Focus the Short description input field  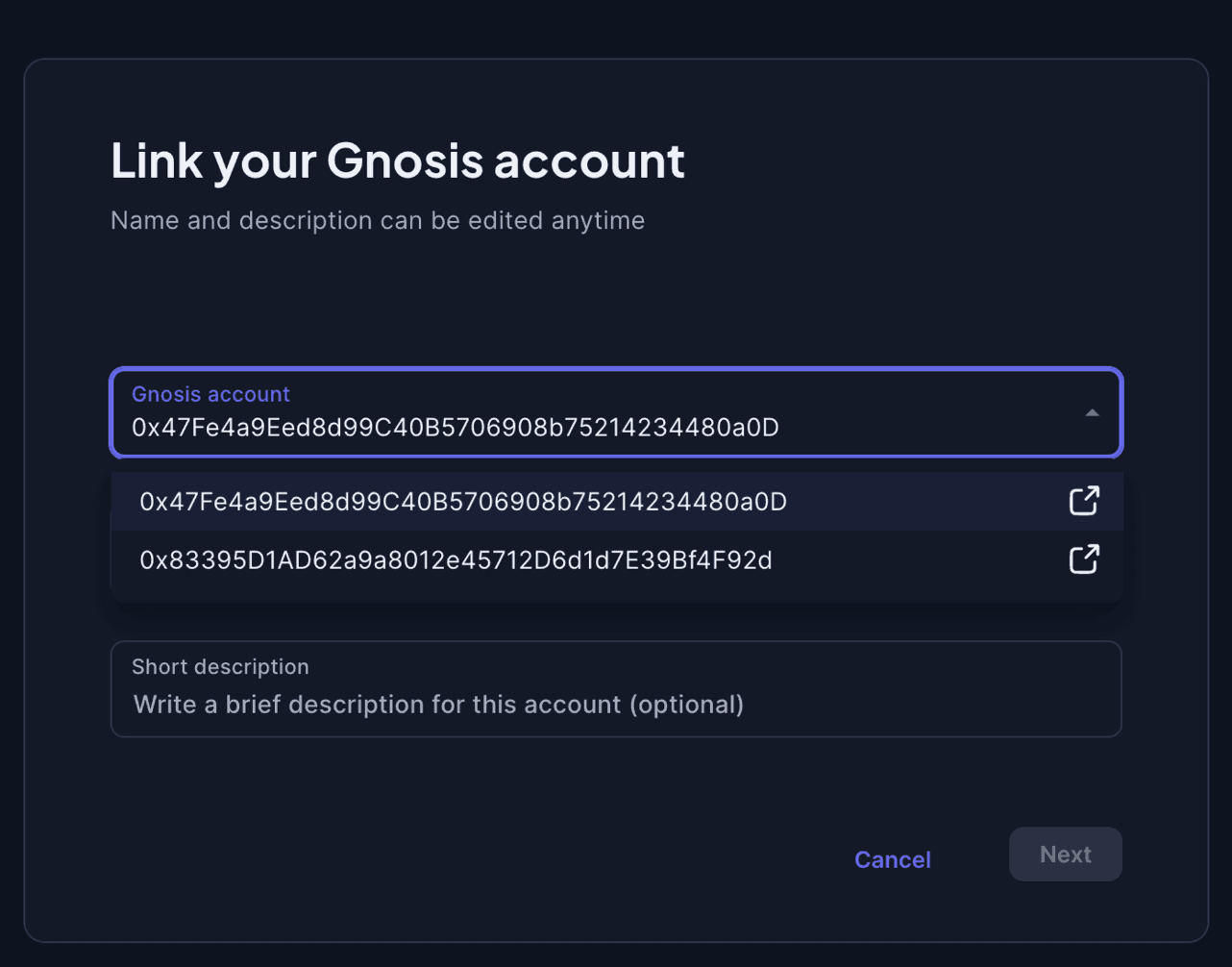tap(616, 689)
